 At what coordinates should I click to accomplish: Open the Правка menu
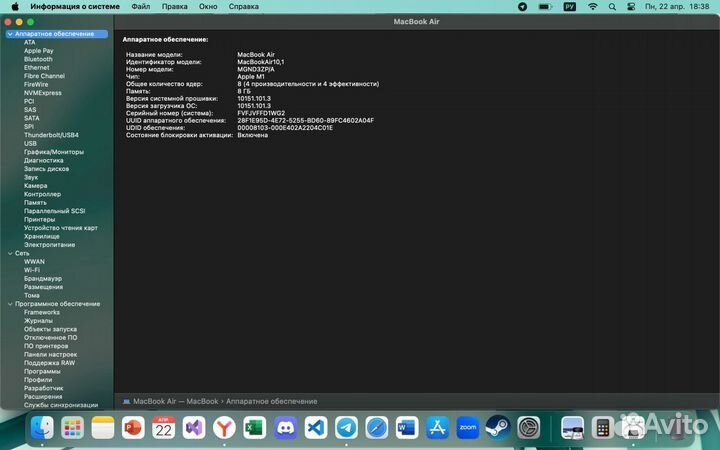click(x=174, y=6)
